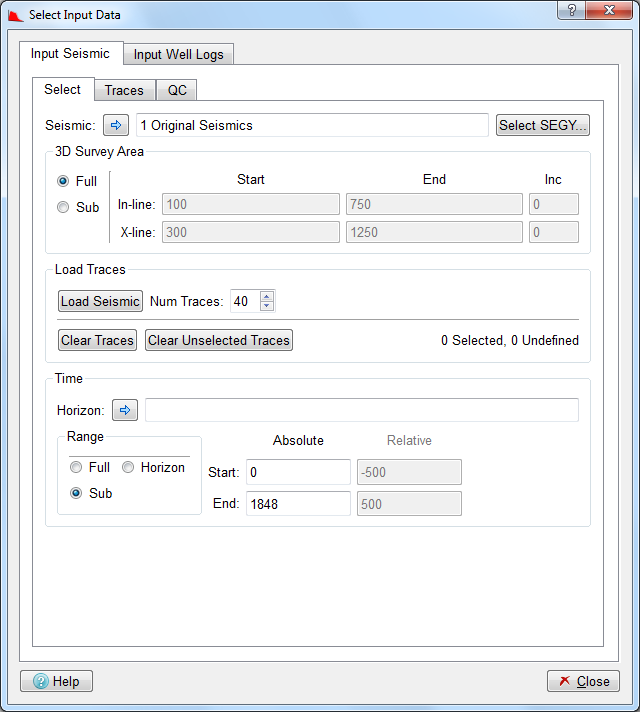Viewport: 641px width, 713px height.
Task: Click the Clear Traces button
Action: pyautogui.click(x=97, y=340)
